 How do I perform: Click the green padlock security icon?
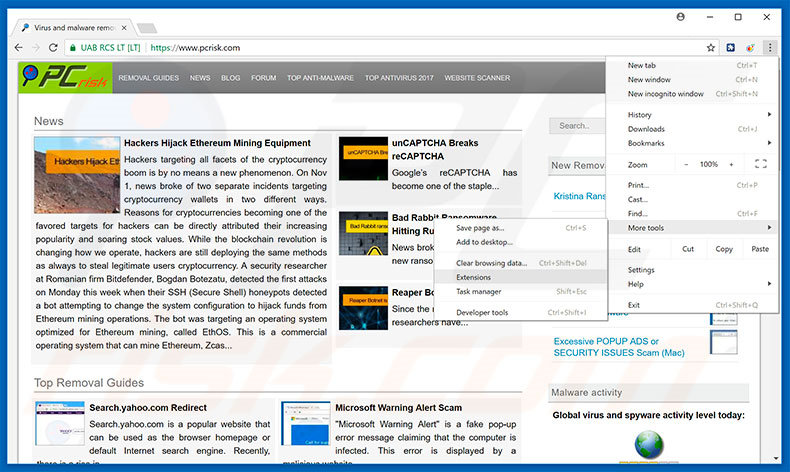(x=73, y=47)
